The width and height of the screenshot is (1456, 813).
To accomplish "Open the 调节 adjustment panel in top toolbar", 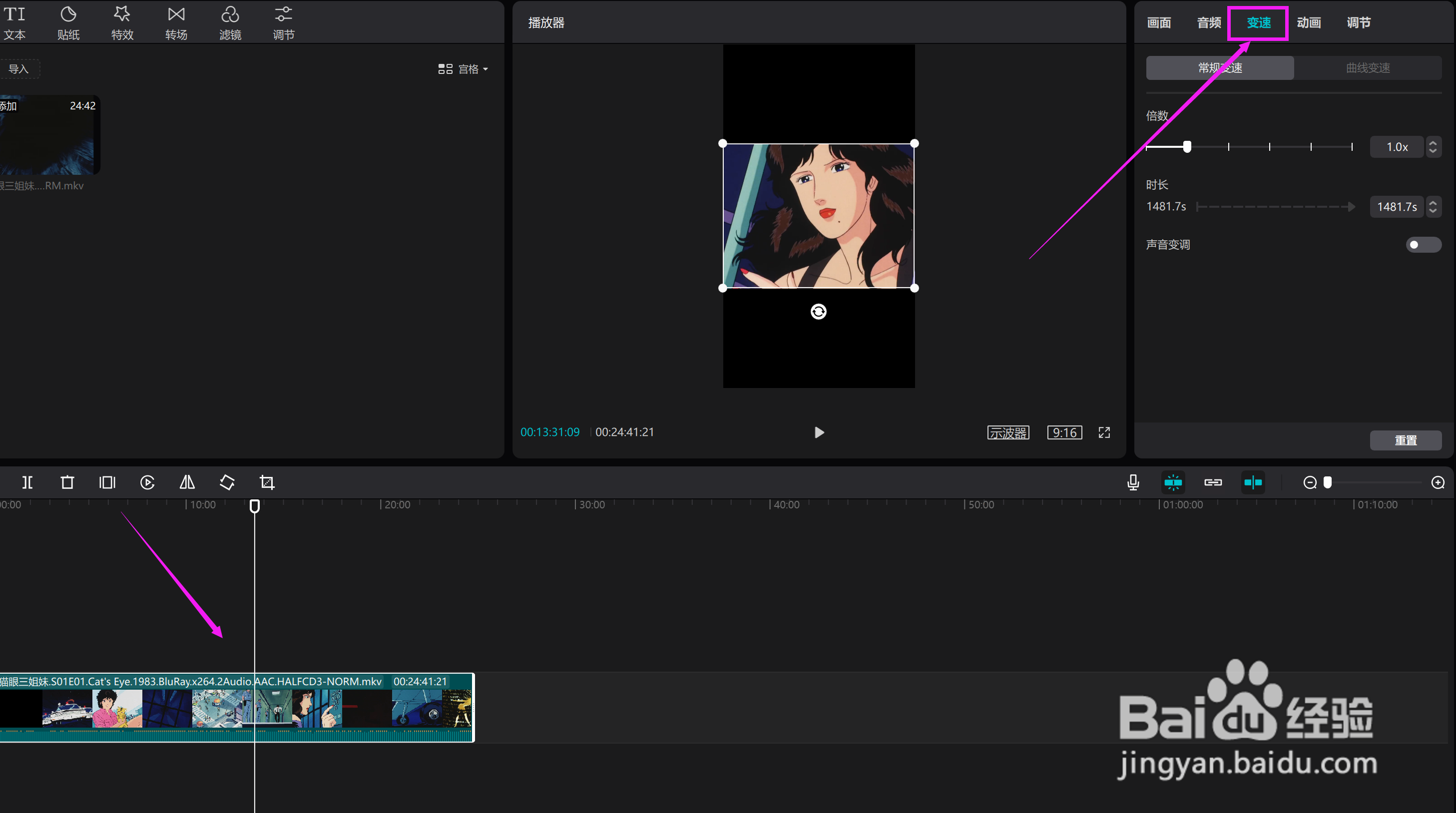I will pyautogui.click(x=284, y=22).
